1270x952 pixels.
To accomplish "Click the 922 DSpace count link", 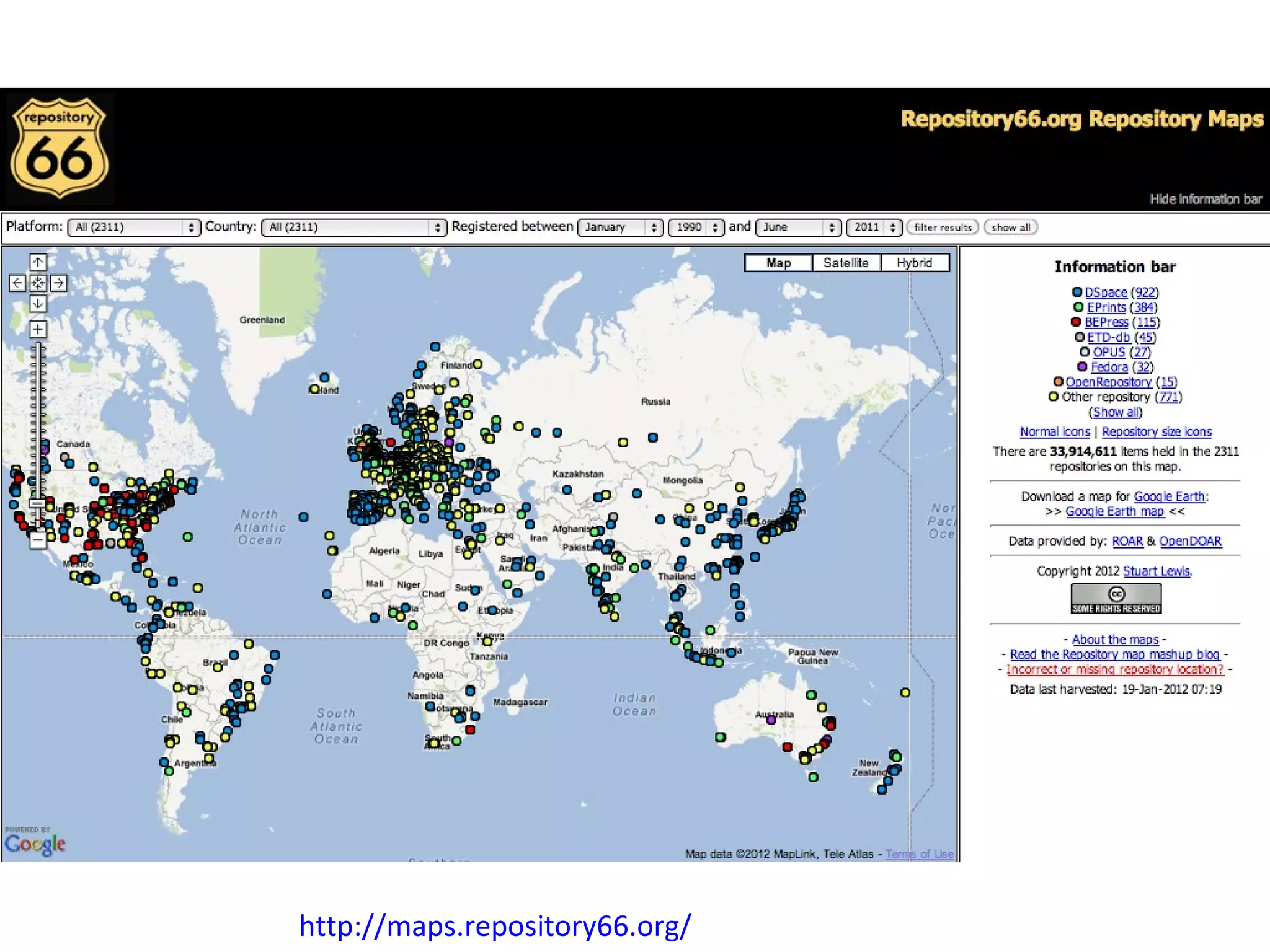I will [1145, 293].
